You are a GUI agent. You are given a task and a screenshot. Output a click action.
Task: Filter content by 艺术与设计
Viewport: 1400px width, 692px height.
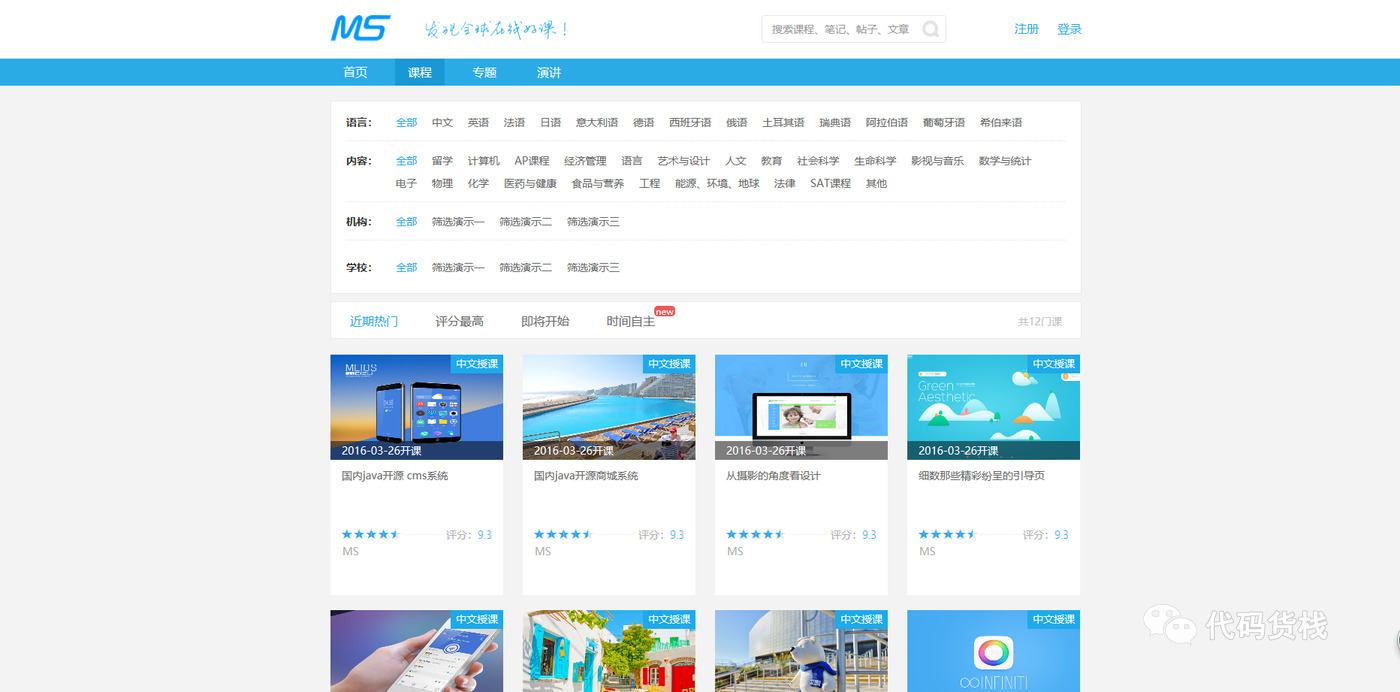(683, 160)
